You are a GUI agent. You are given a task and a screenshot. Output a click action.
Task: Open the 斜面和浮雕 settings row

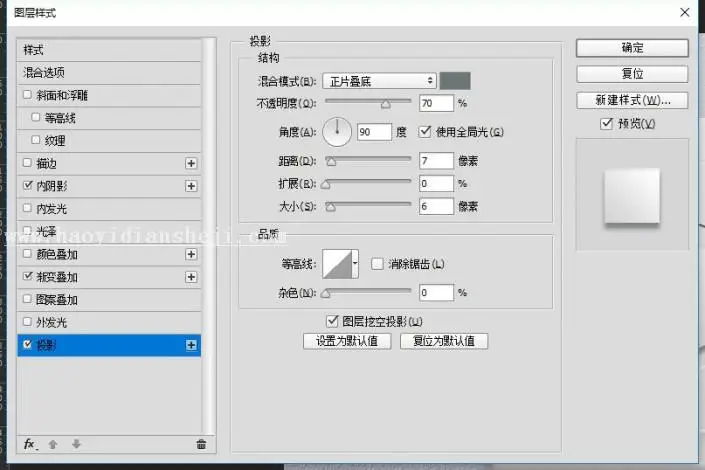coord(109,95)
